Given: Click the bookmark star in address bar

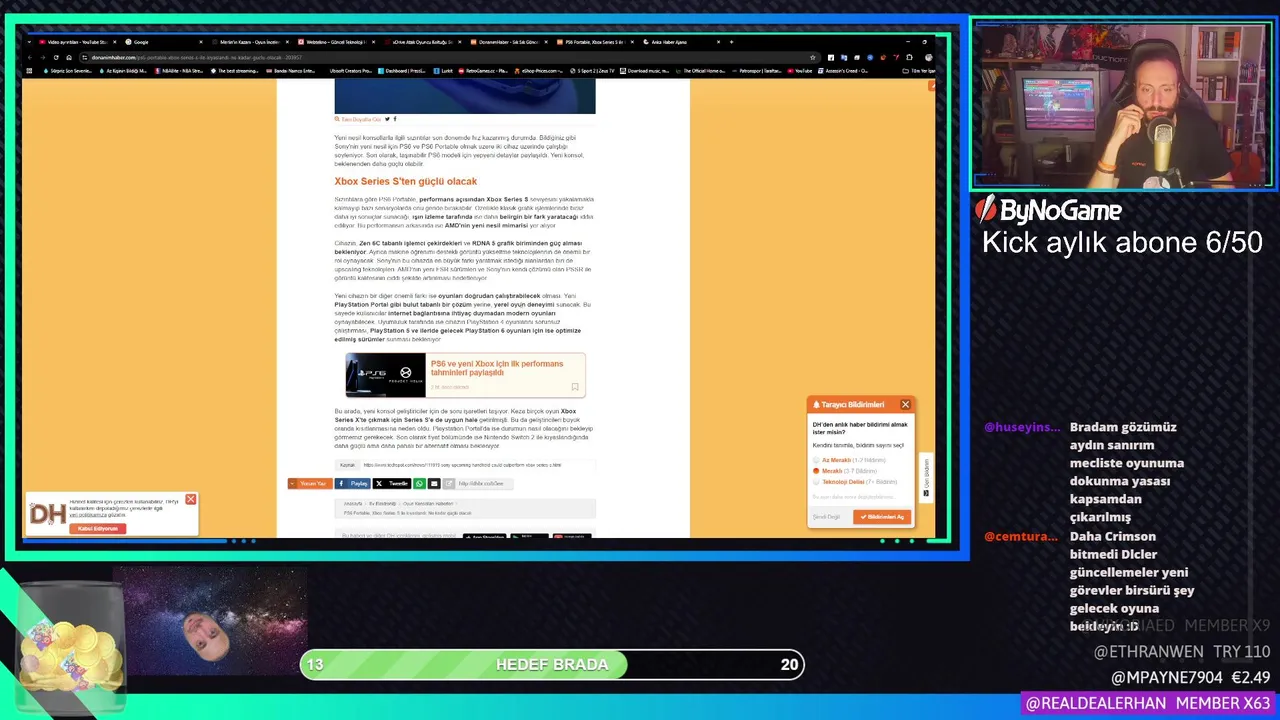Looking at the screenshot, I should coord(813,57).
